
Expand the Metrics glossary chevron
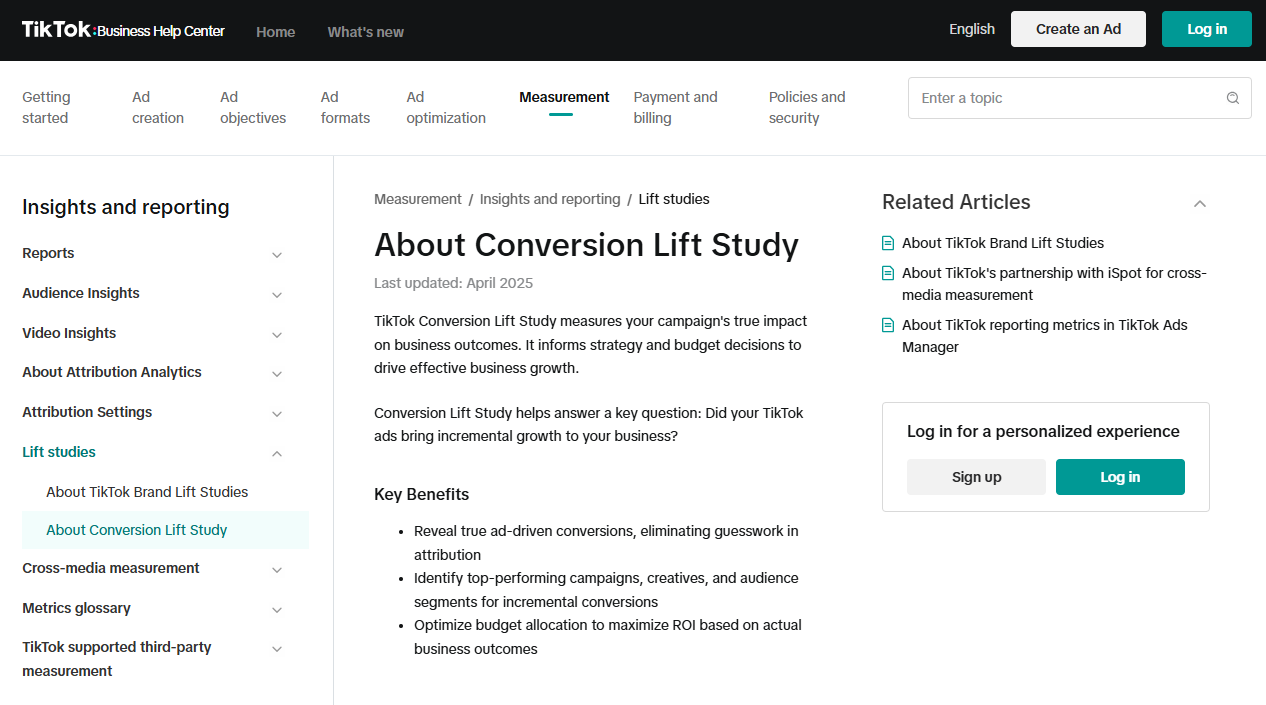(277, 610)
